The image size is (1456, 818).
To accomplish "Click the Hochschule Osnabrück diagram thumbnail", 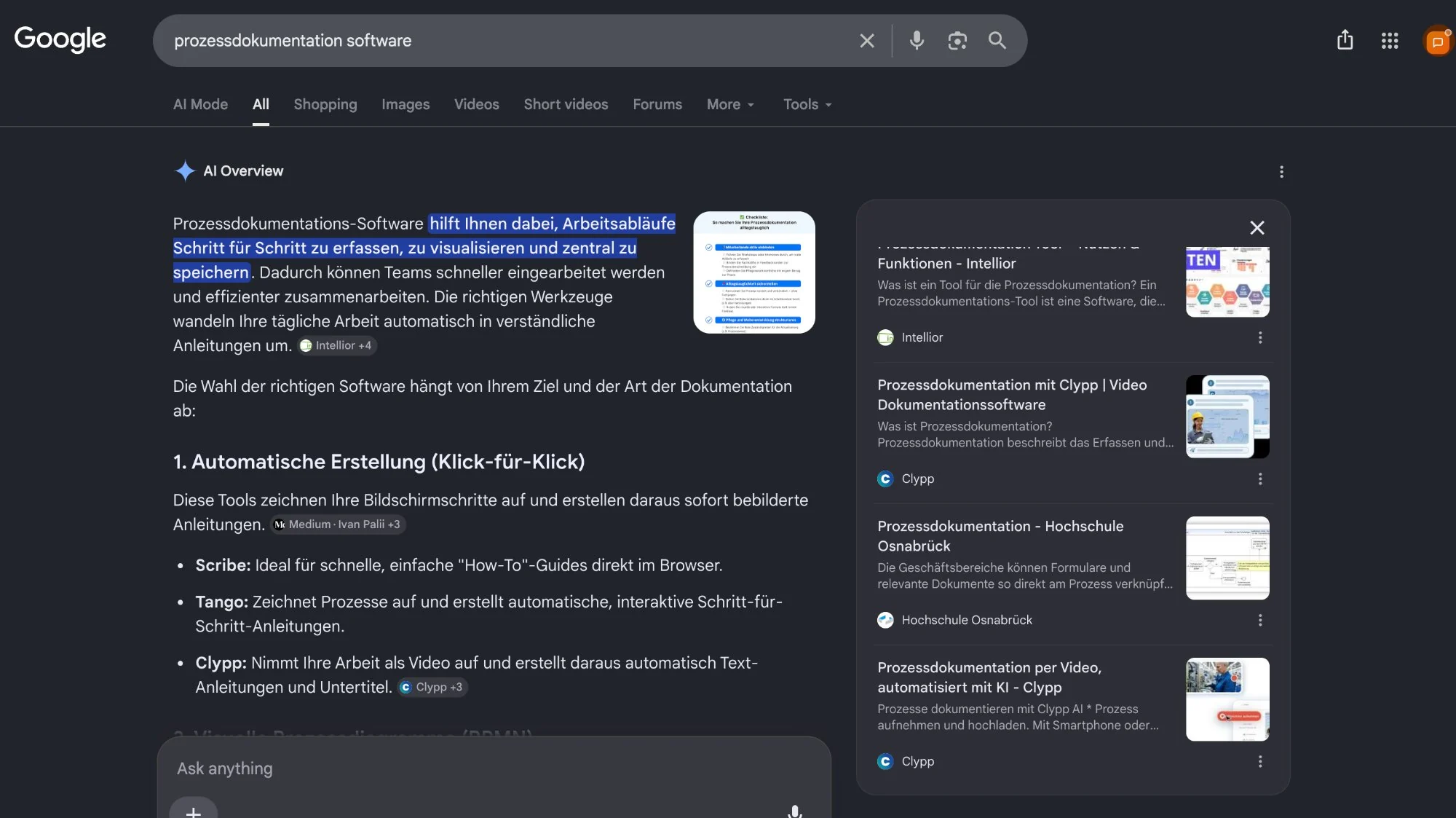I will click(x=1227, y=558).
